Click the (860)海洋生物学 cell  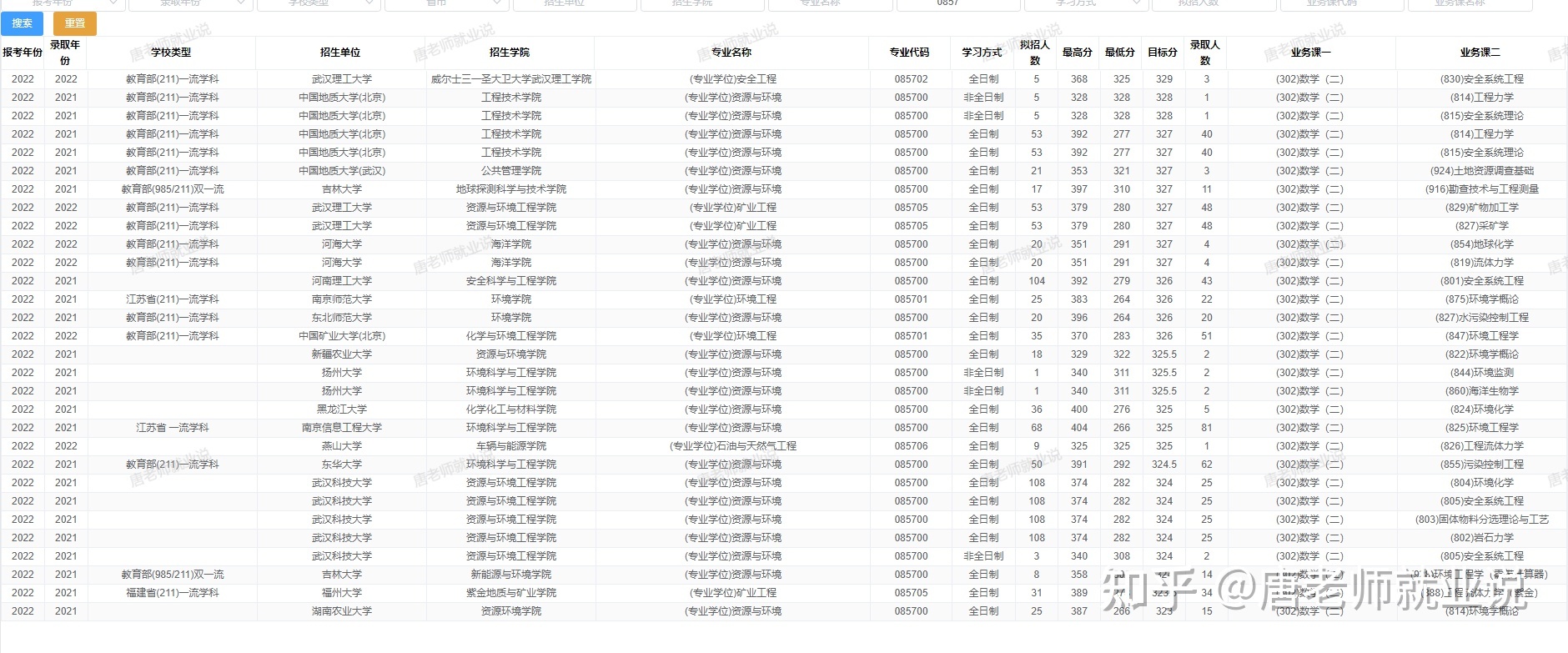tap(1482, 391)
